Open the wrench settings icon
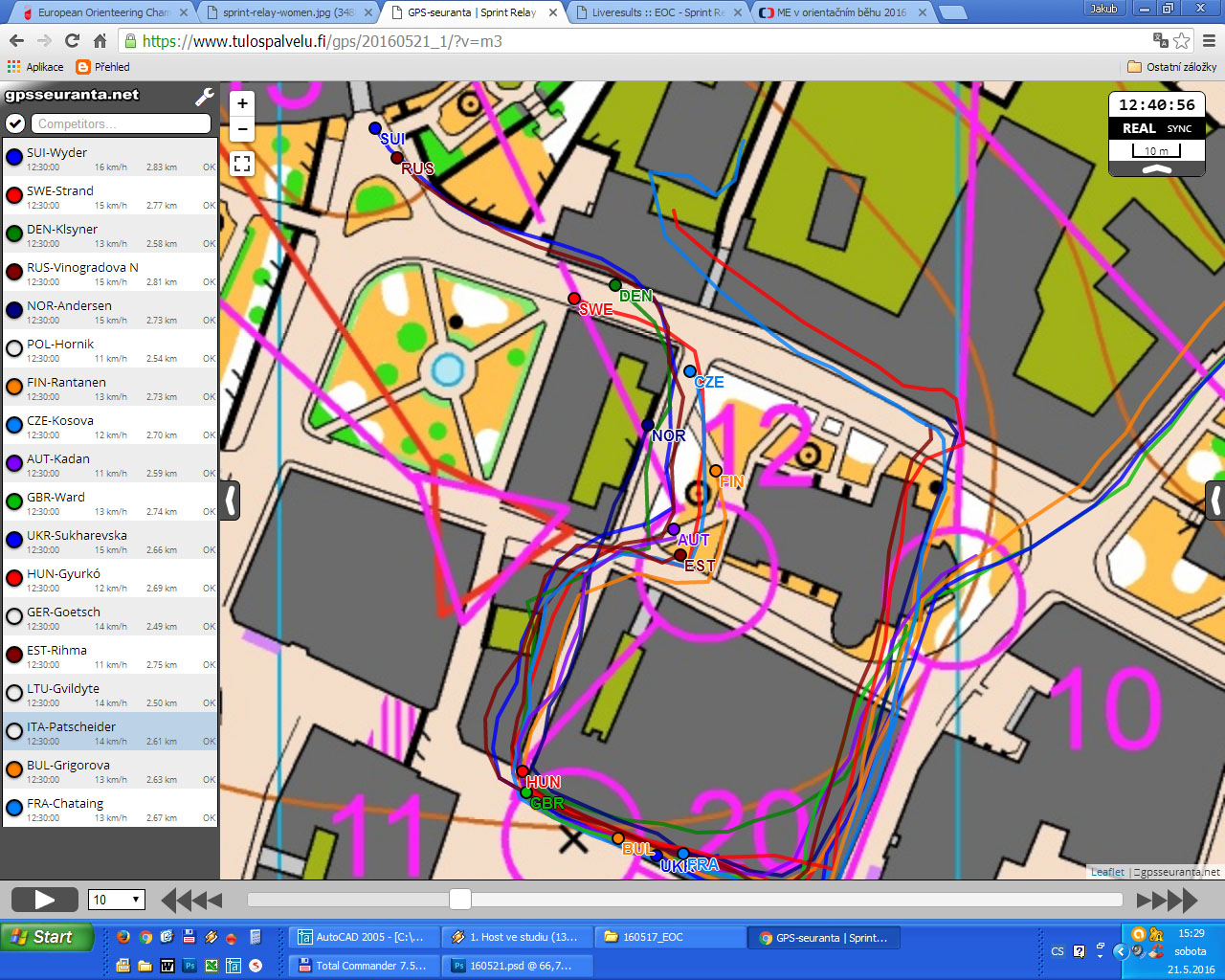 point(204,97)
